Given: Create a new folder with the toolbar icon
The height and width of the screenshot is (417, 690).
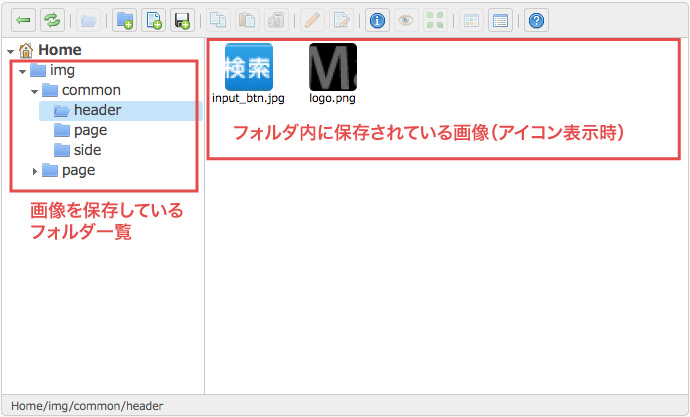Looking at the screenshot, I should (x=125, y=20).
